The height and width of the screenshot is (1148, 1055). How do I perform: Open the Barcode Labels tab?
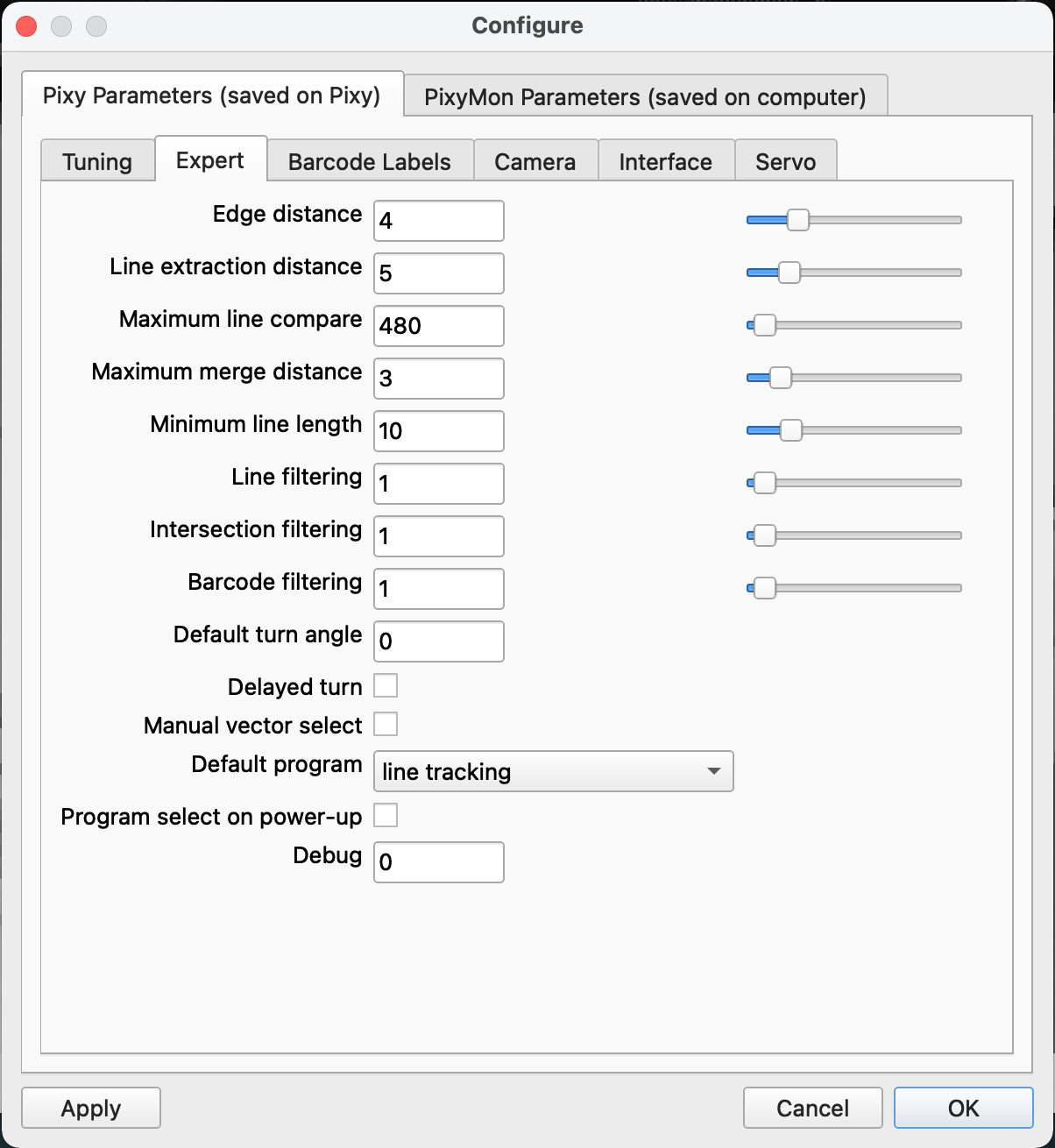[370, 162]
